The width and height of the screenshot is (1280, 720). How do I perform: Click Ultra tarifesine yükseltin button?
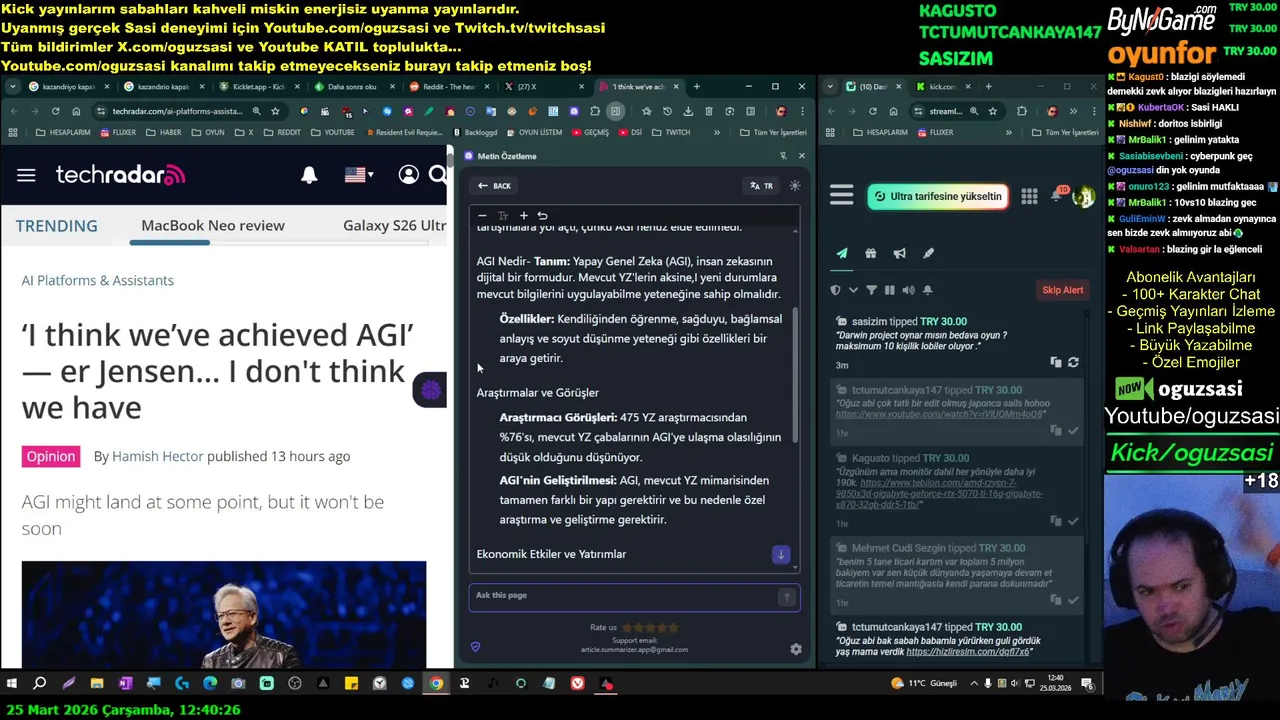[x=938, y=196]
